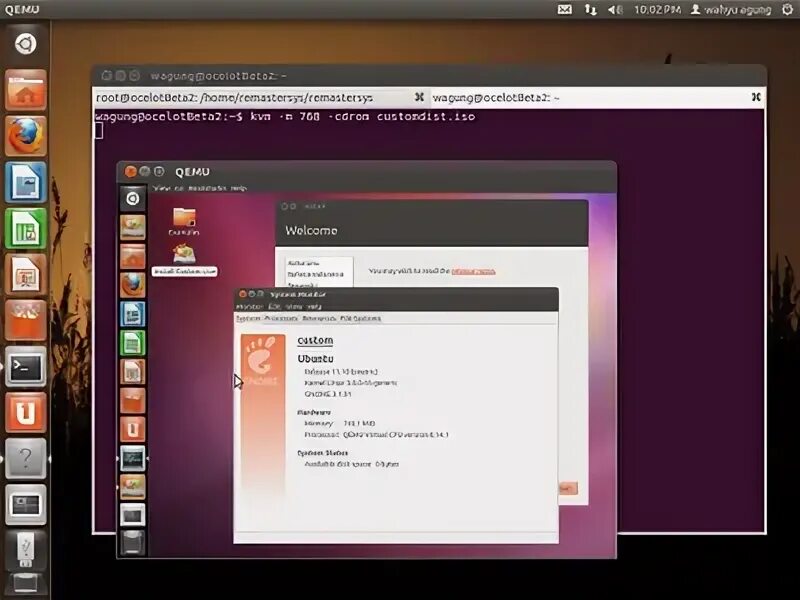Focus System Monitor icon in guest launcher
This screenshot has height=600, width=800.
click(x=133, y=458)
